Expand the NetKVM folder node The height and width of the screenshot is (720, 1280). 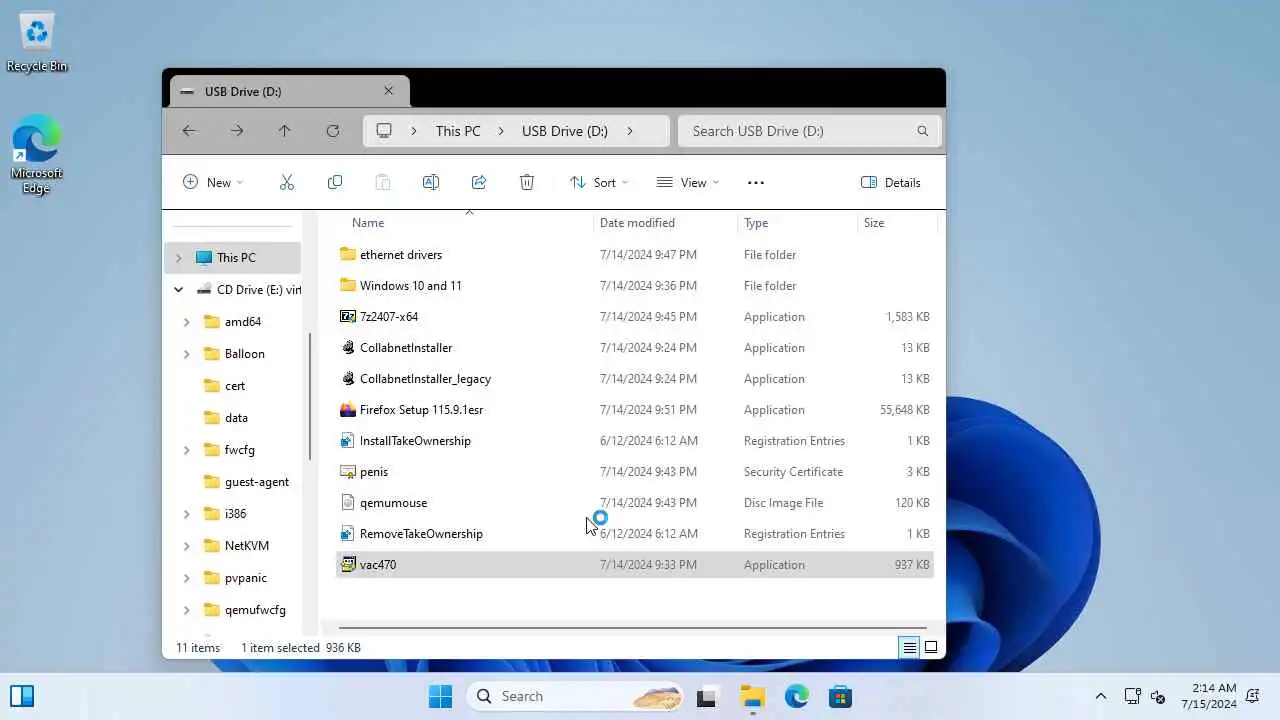pos(187,546)
